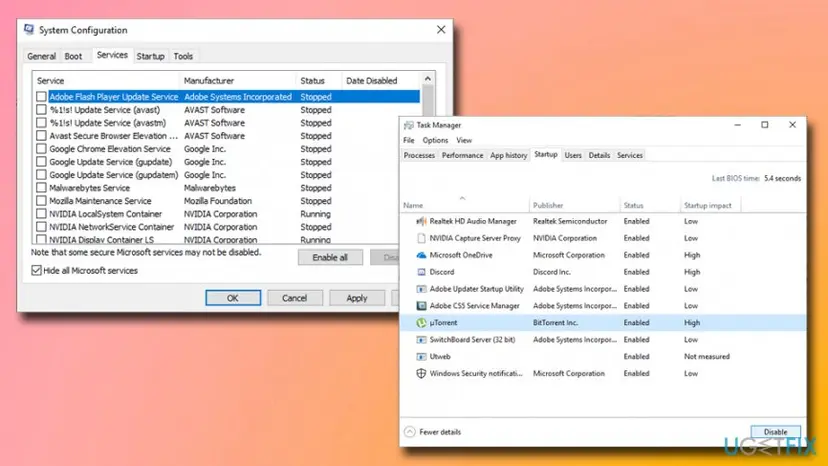
Task: Open the Services tab in Task Manager
Action: [629, 155]
